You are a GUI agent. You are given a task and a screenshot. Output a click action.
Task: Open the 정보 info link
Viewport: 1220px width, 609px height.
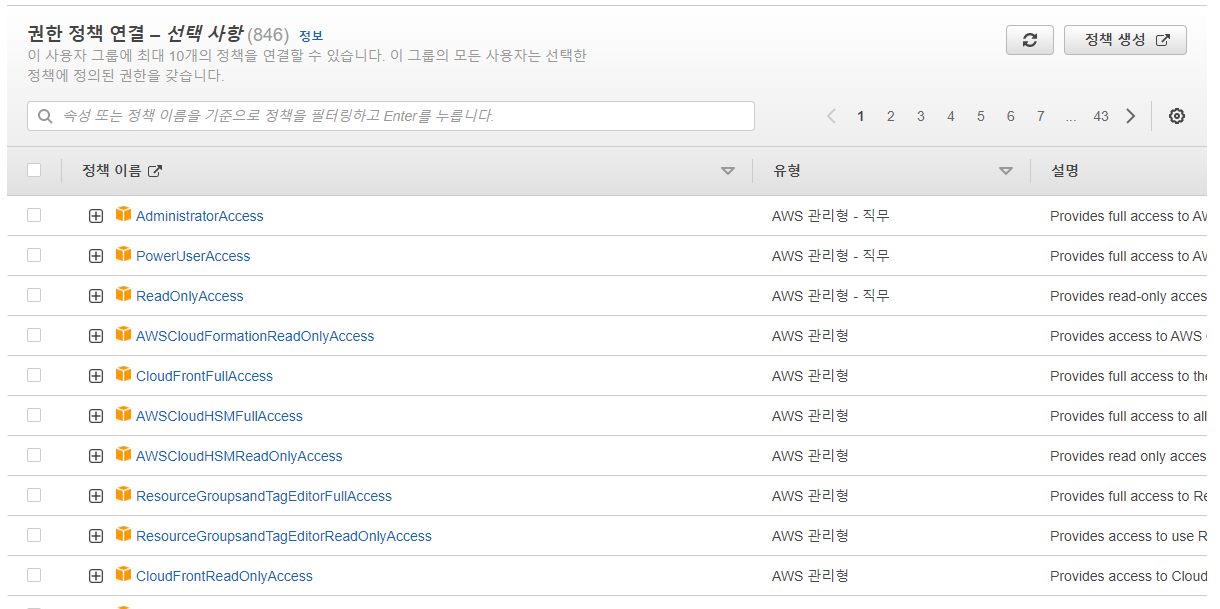[x=311, y=36]
